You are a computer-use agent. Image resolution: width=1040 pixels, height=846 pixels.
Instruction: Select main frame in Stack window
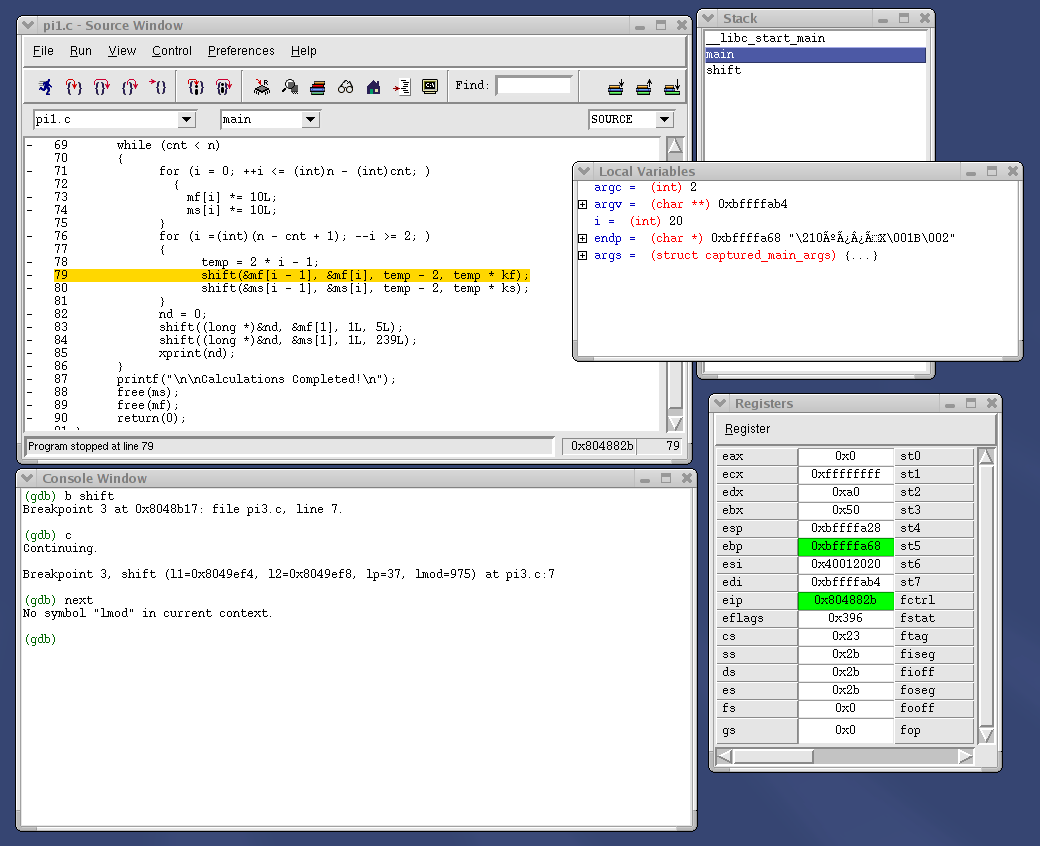815,54
